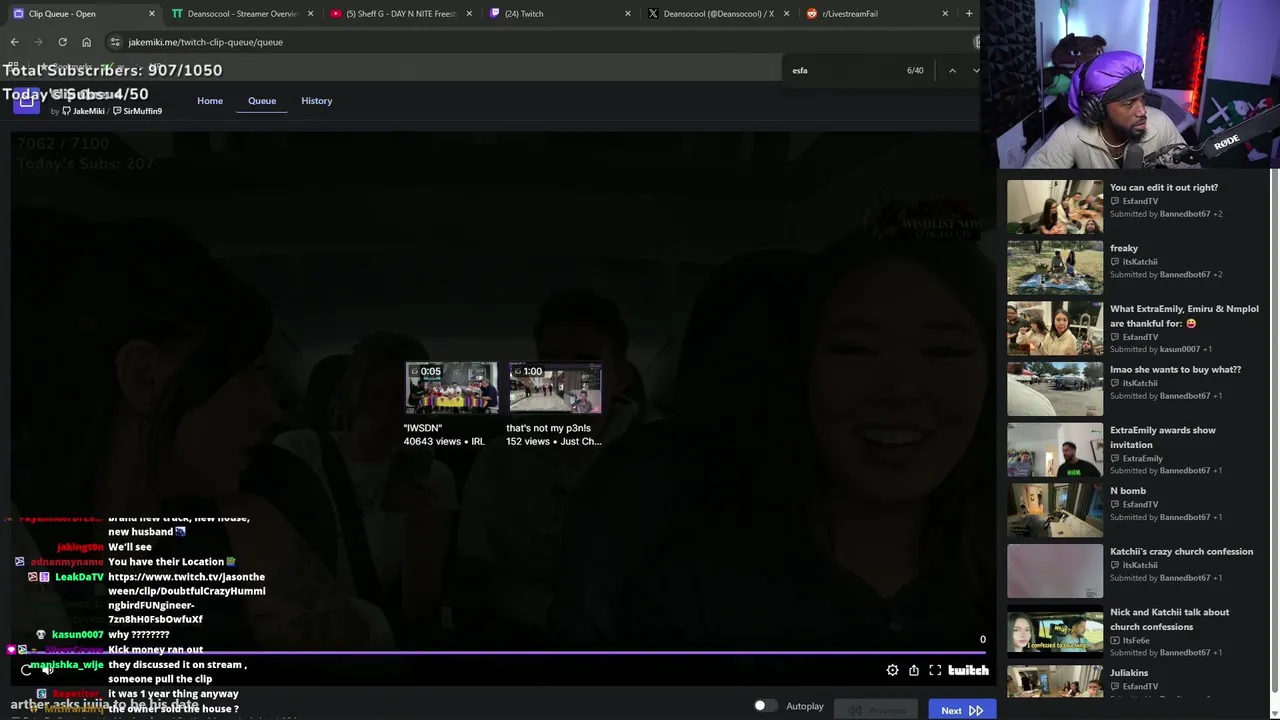Open a new browser tab
Viewport: 1280px width, 720px height.
click(x=968, y=13)
